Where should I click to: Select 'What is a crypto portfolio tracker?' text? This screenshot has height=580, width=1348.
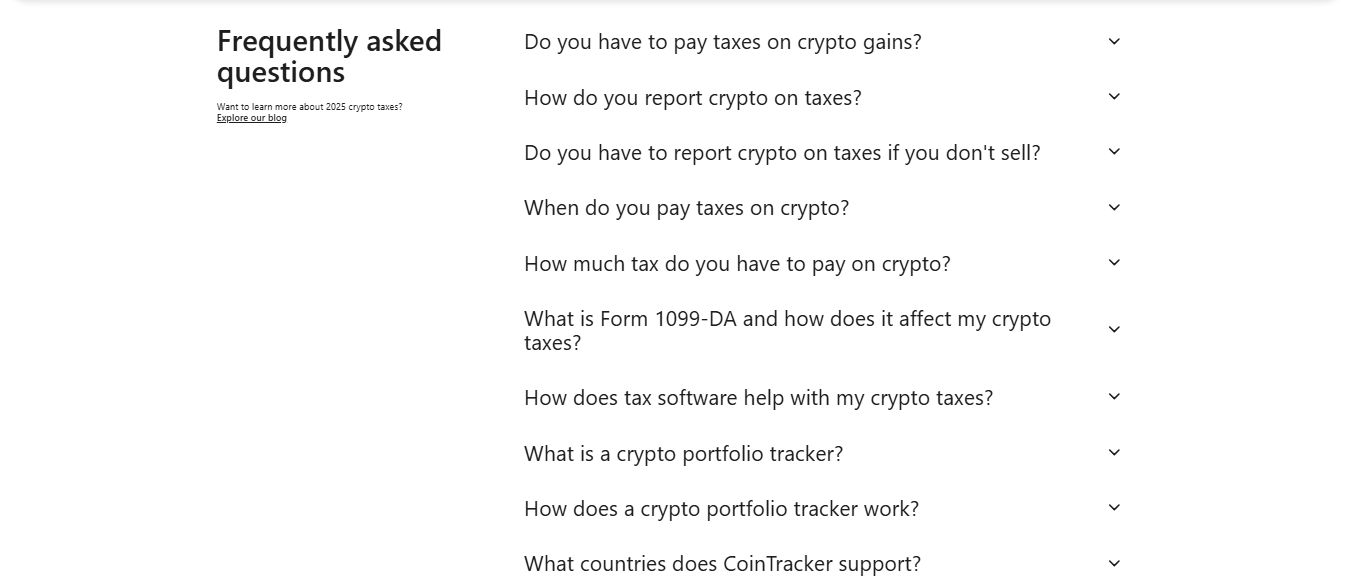pyautogui.click(x=683, y=454)
